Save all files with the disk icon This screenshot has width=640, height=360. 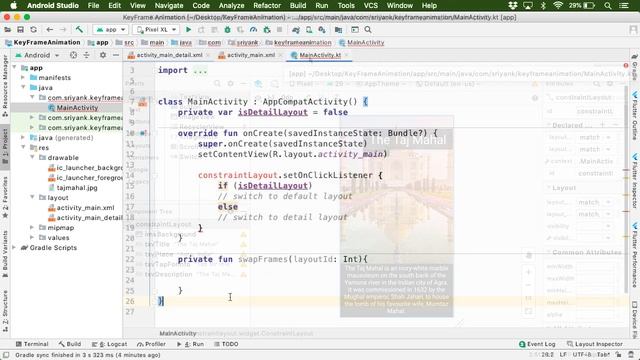[20, 30]
